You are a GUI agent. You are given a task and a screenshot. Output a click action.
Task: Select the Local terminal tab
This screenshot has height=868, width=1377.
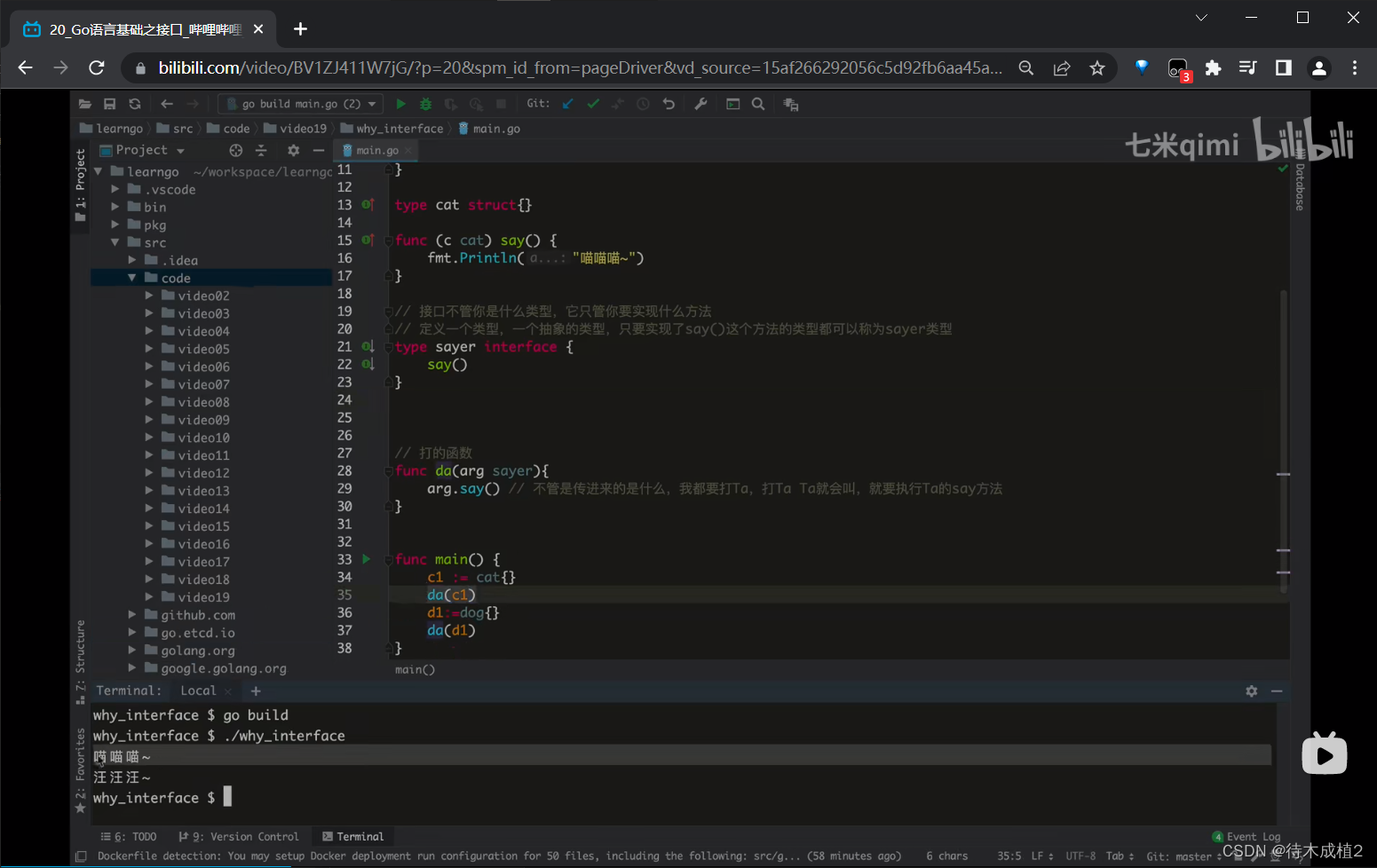(198, 690)
